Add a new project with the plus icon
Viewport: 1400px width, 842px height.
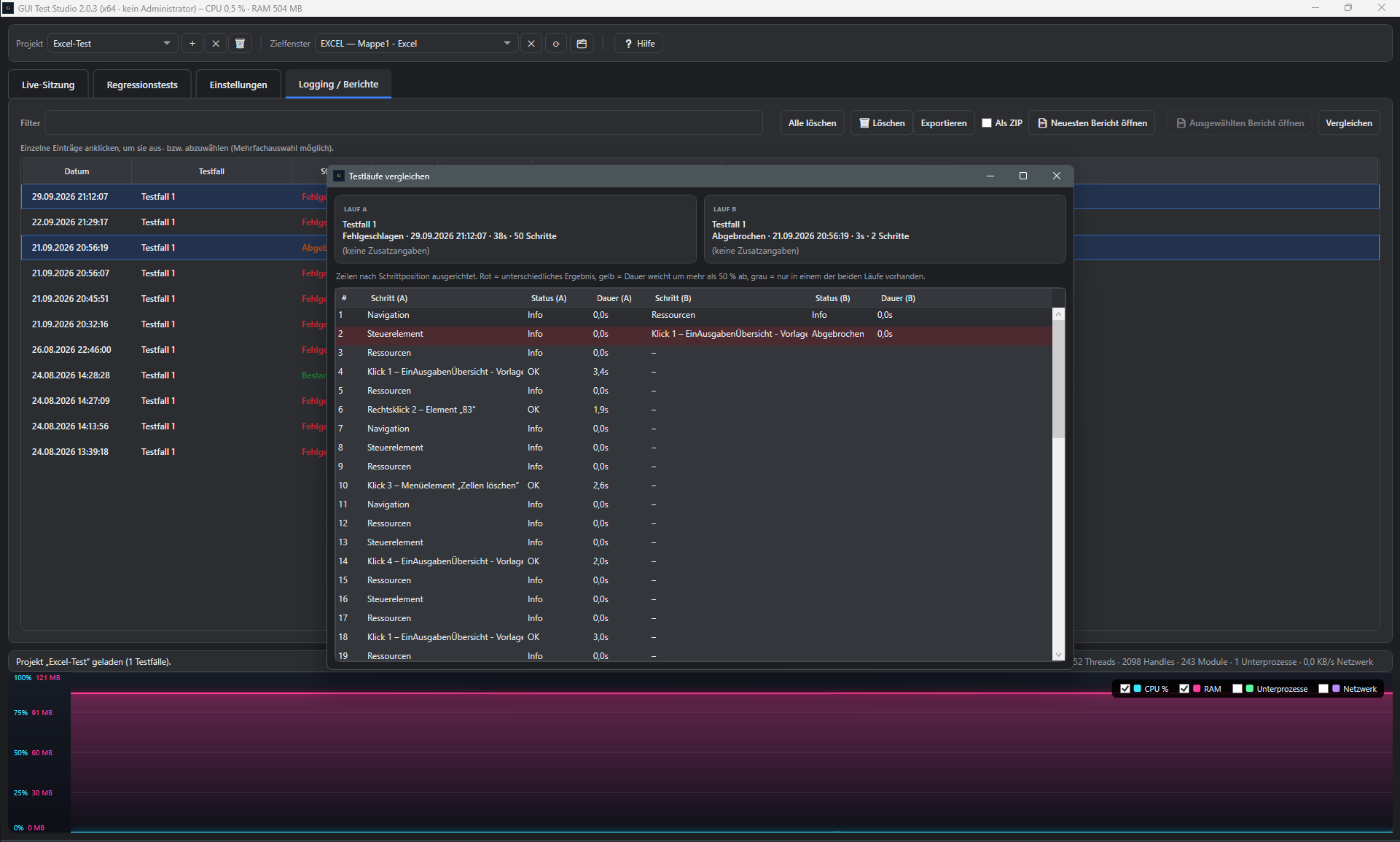point(192,44)
